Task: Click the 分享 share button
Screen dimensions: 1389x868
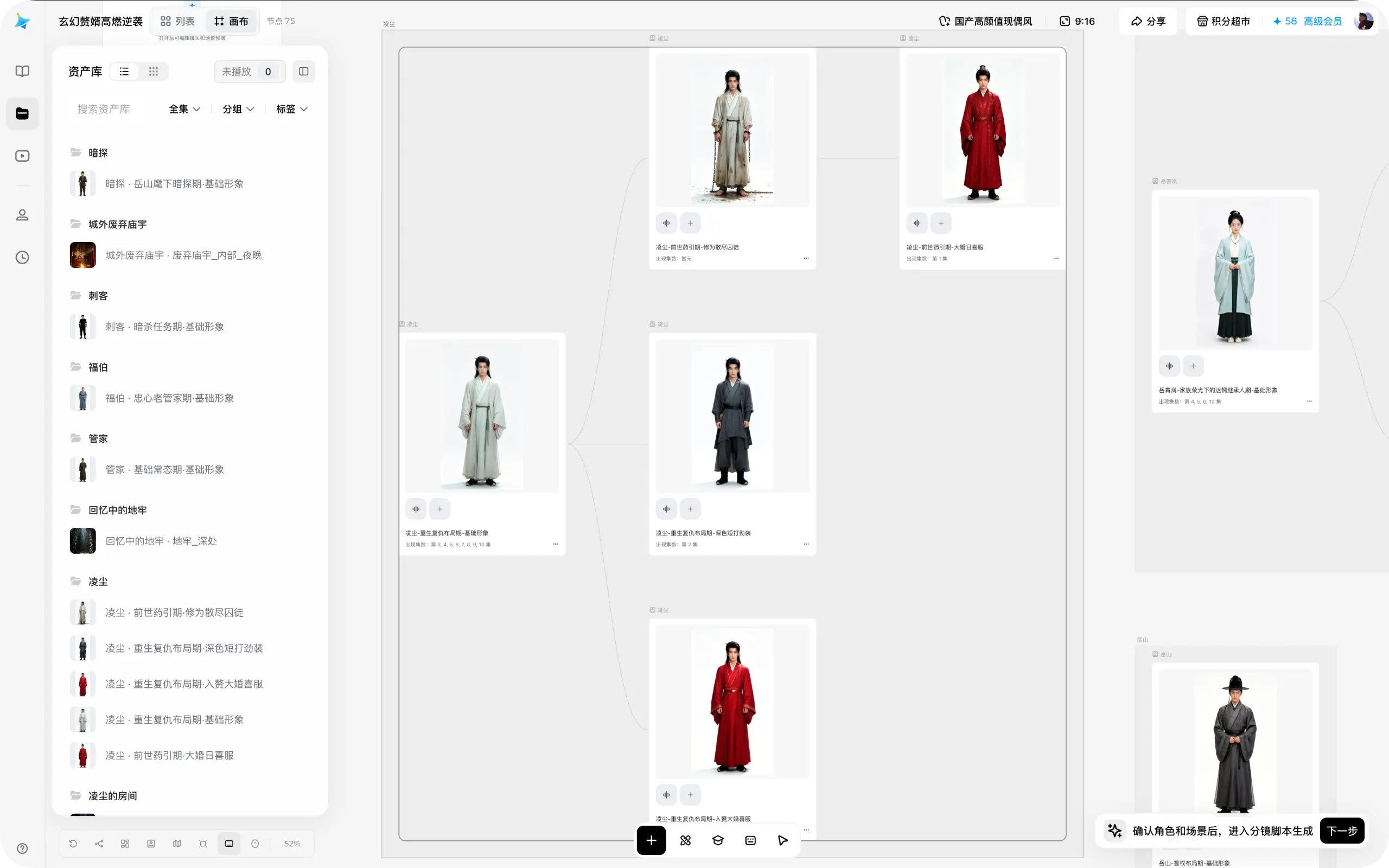Action: tap(1148, 21)
